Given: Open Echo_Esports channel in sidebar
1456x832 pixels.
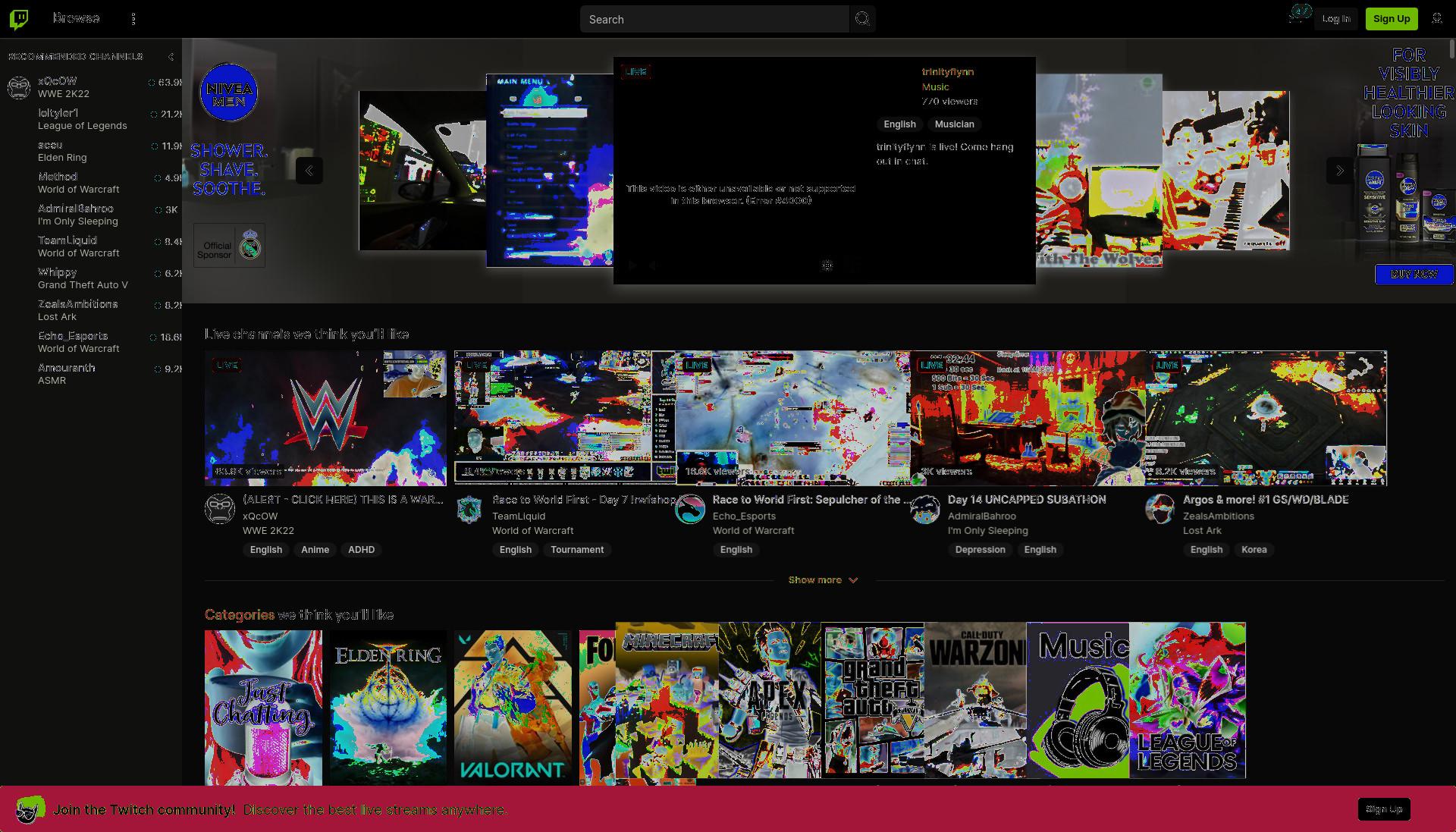Looking at the screenshot, I should 91,342.
